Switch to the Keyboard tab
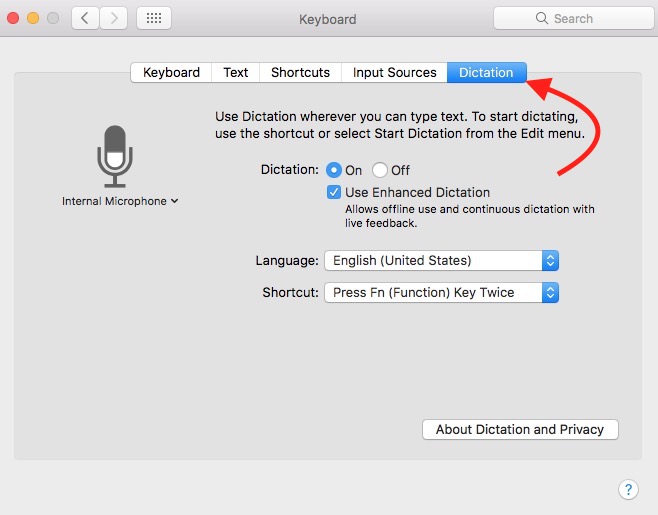 (171, 72)
